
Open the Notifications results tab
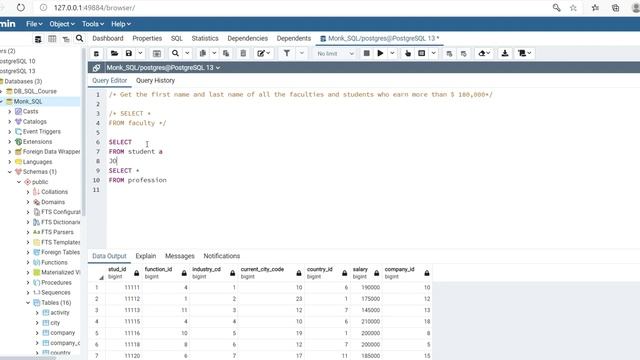[x=222, y=256]
